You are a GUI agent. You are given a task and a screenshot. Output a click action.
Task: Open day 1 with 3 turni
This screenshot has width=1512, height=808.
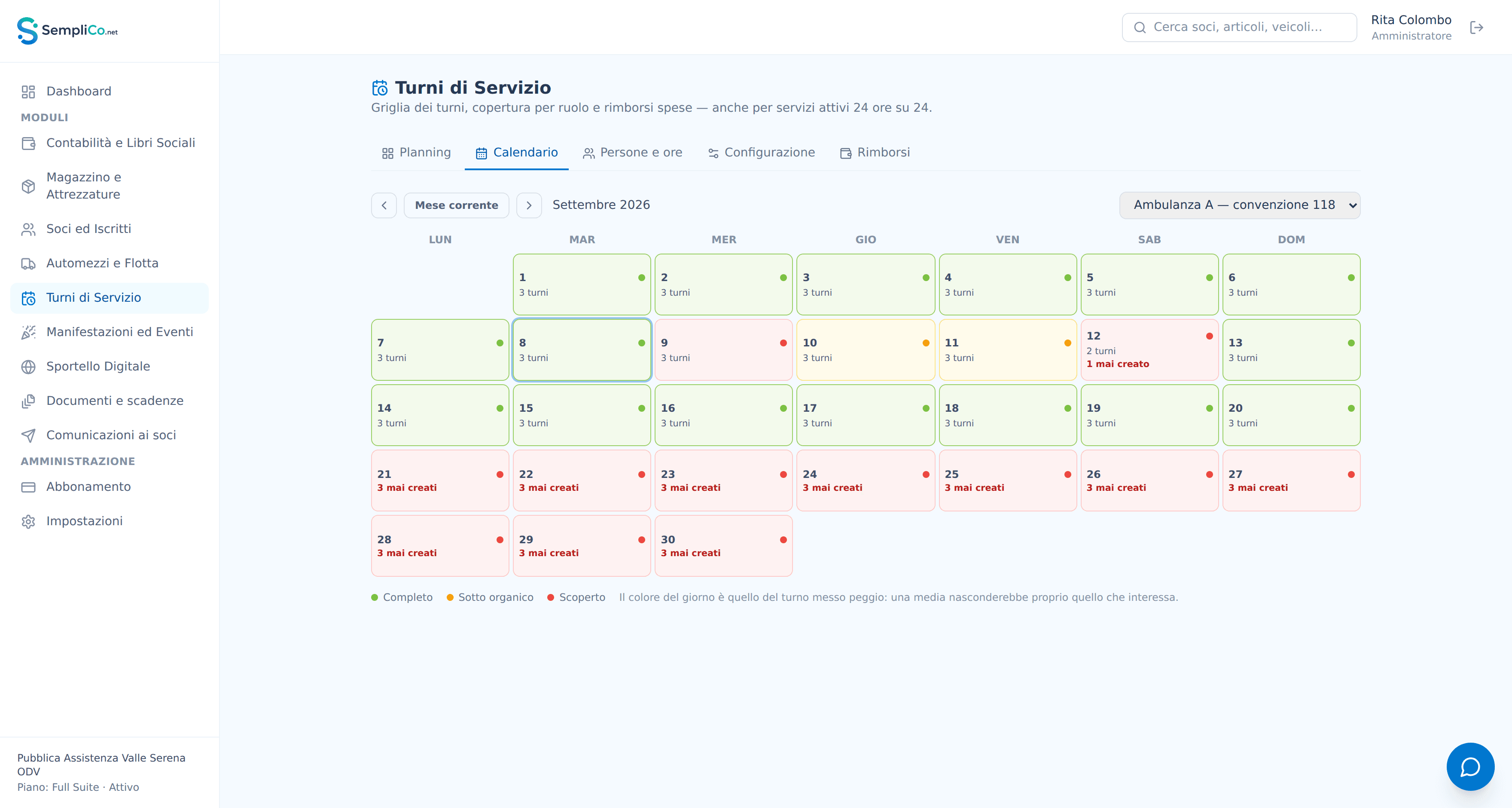(x=582, y=285)
